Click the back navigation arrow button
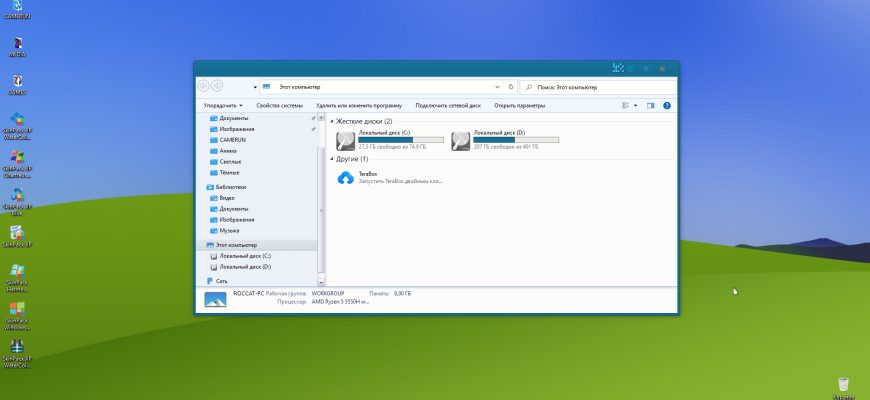This screenshot has width=870, height=400. 203,86
